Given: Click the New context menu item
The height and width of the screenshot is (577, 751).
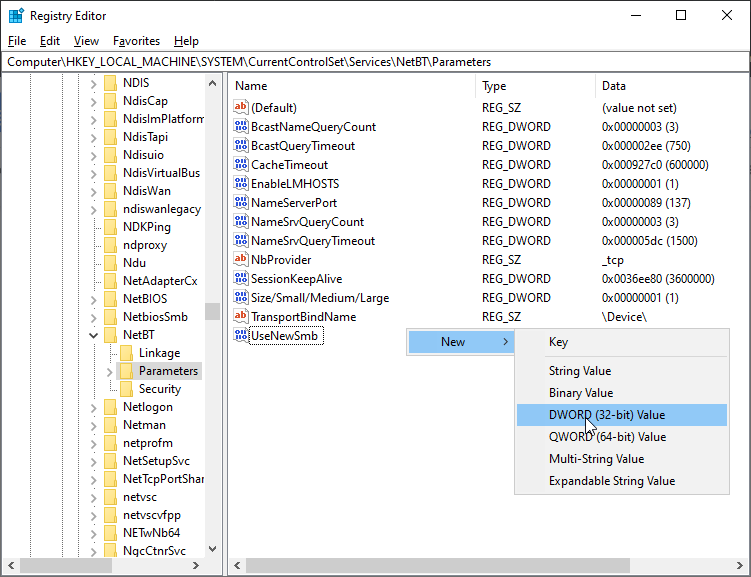Looking at the screenshot, I should [x=461, y=342].
